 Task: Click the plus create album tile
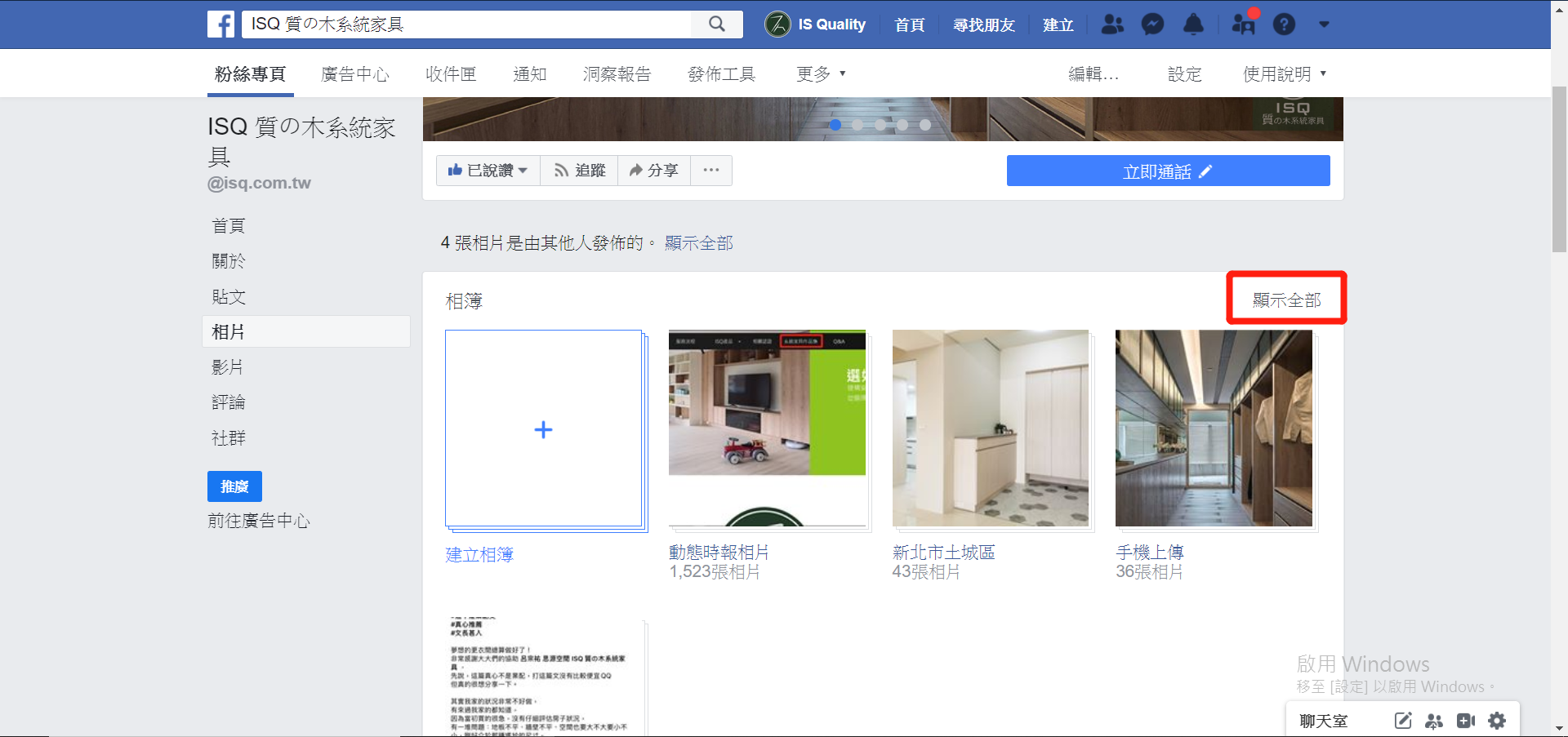coord(544,429)
